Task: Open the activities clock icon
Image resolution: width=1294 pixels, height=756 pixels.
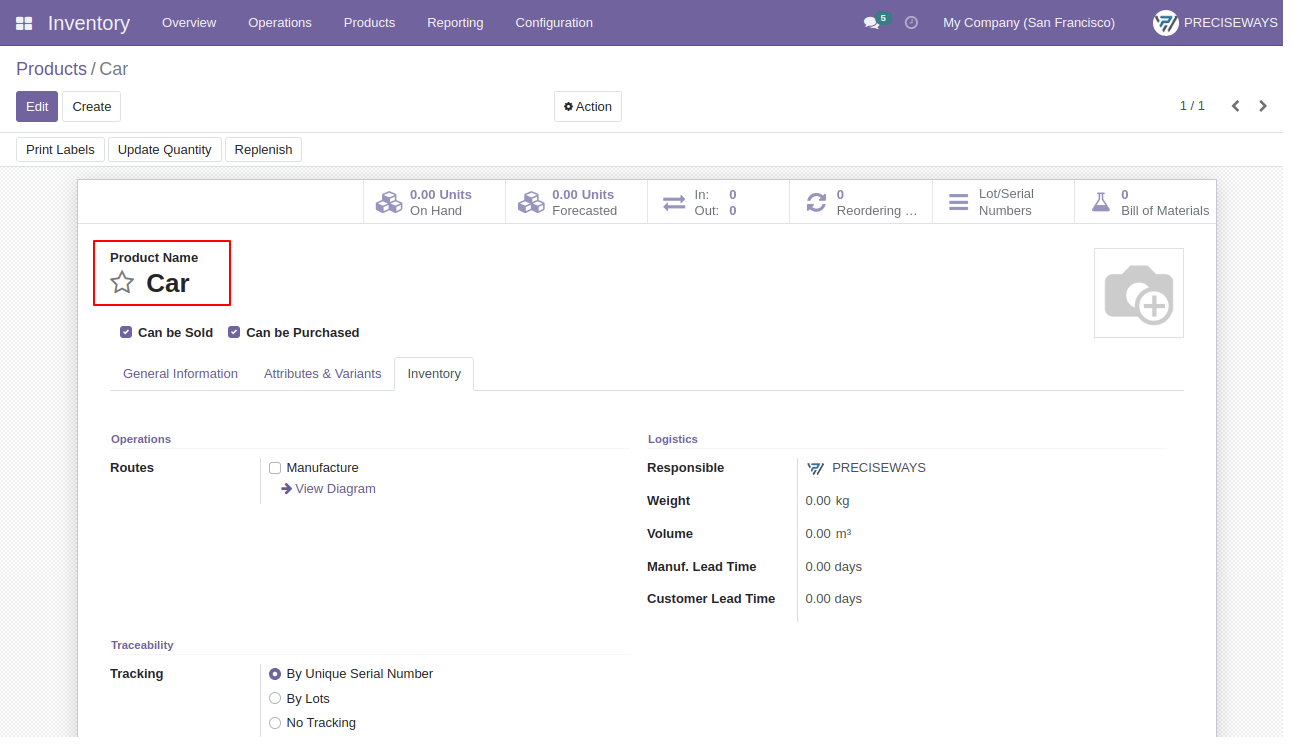Action: pos(911,22)
